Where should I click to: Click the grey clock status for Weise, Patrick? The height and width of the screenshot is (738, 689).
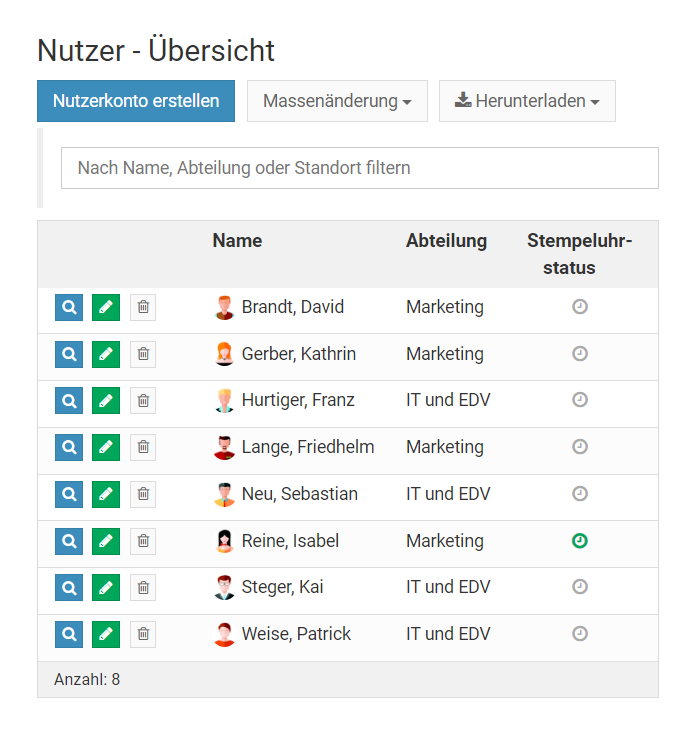pyautogui.click(x=579, y=634)
